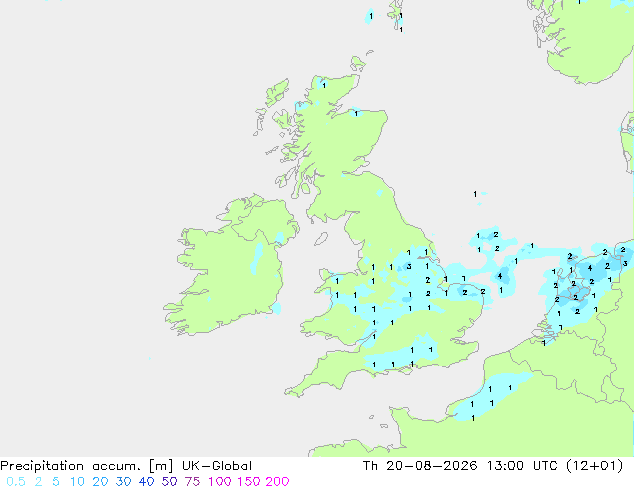Click the 4 value over the North Sea
The image size is (634, 490).
pos(500,276)
